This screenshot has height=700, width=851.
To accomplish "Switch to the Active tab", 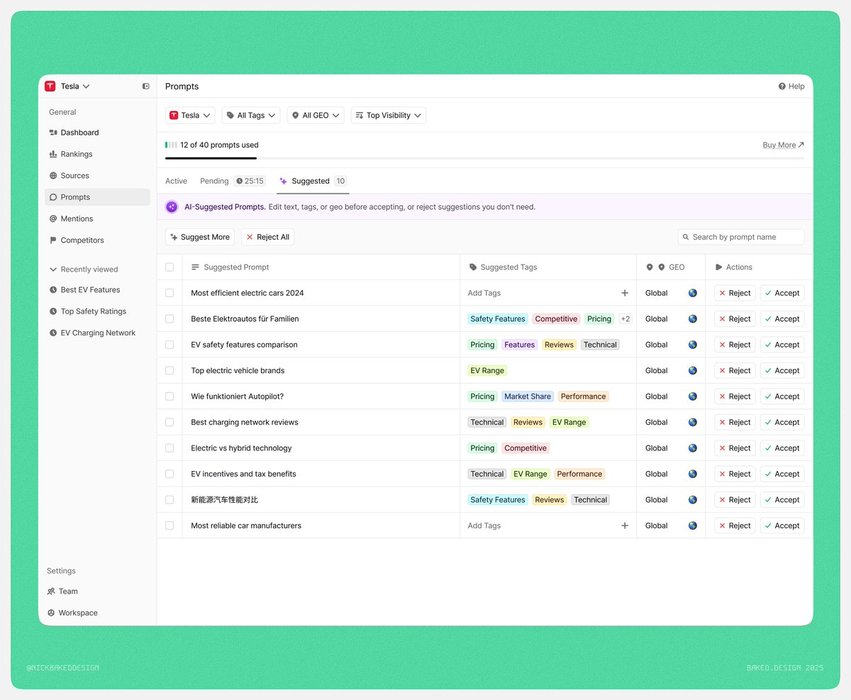I will 176,181.
